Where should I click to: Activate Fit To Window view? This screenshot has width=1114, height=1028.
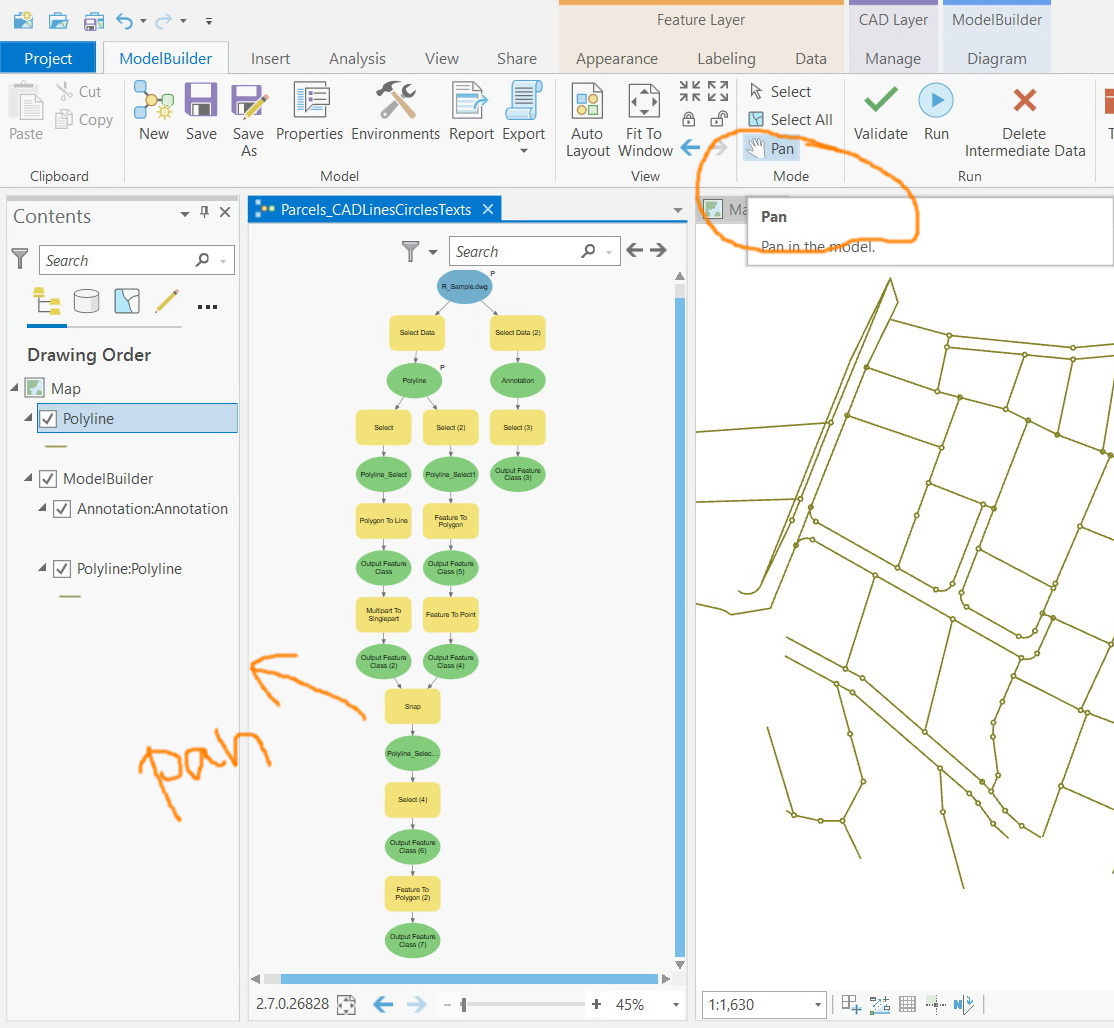(x=643, y=113)
